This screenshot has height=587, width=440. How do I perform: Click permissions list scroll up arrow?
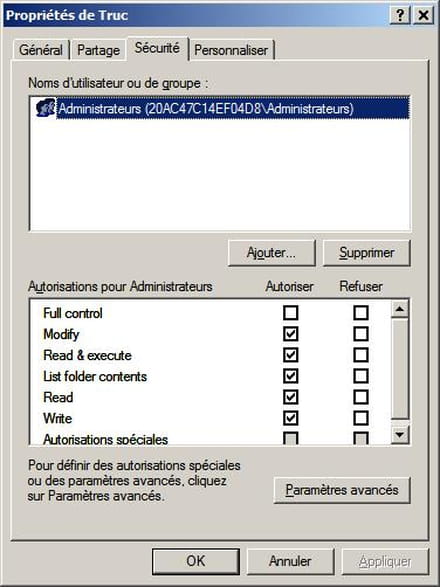tap(400, 309)
